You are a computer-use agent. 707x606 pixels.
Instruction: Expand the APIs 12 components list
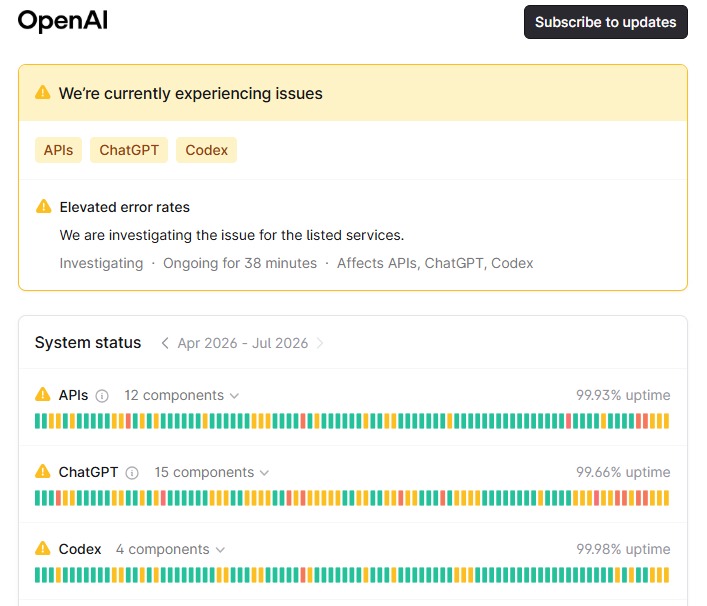coord(181,395)
